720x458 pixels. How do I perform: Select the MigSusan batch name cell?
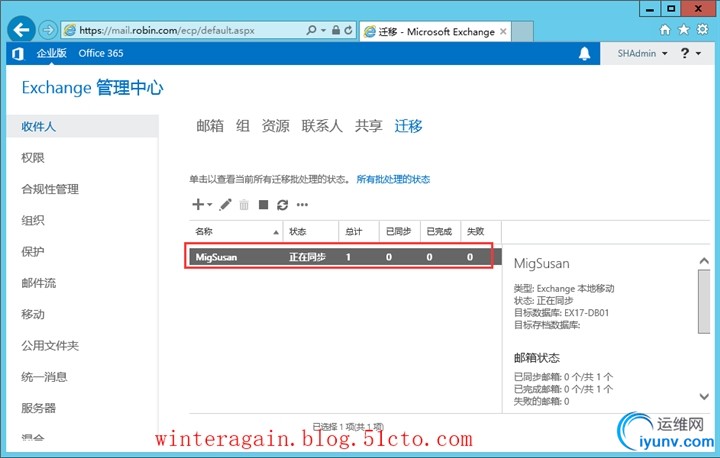click(x=216, y=257)
